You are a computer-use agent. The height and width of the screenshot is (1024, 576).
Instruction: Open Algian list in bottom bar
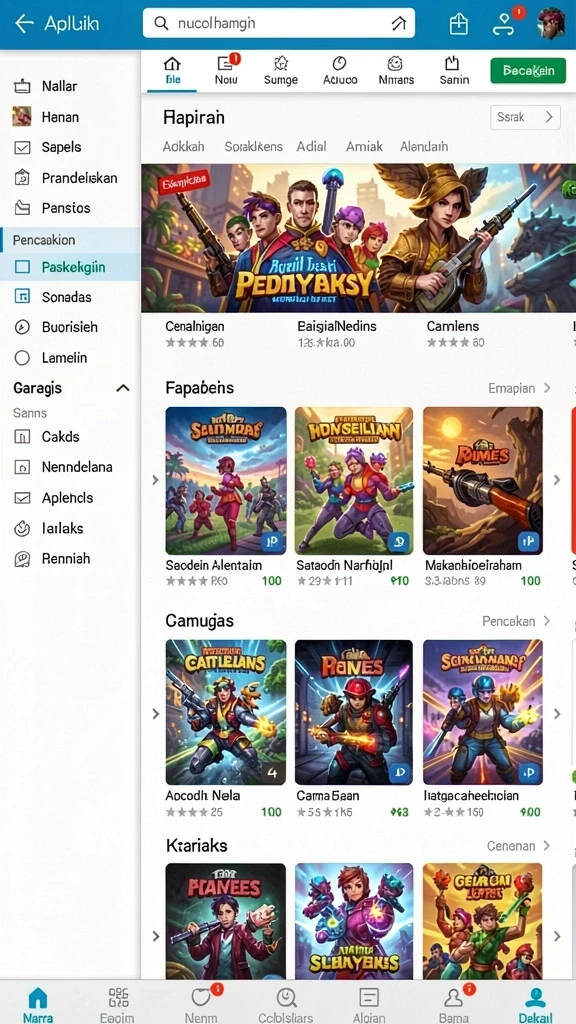point(369,1003)
